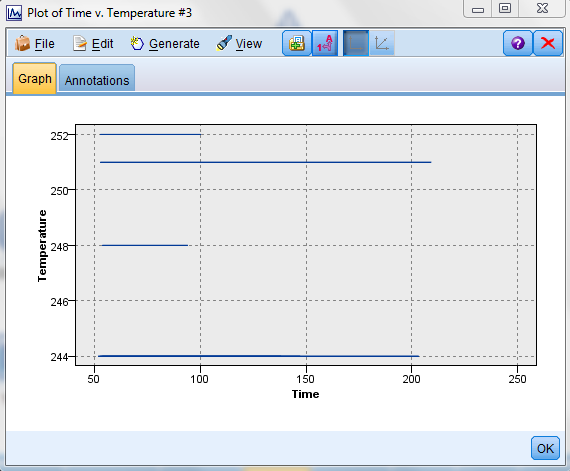Toggle the axes edit mode toolbar icon
The height and width of the screenshot is (471, 570).
382,43
